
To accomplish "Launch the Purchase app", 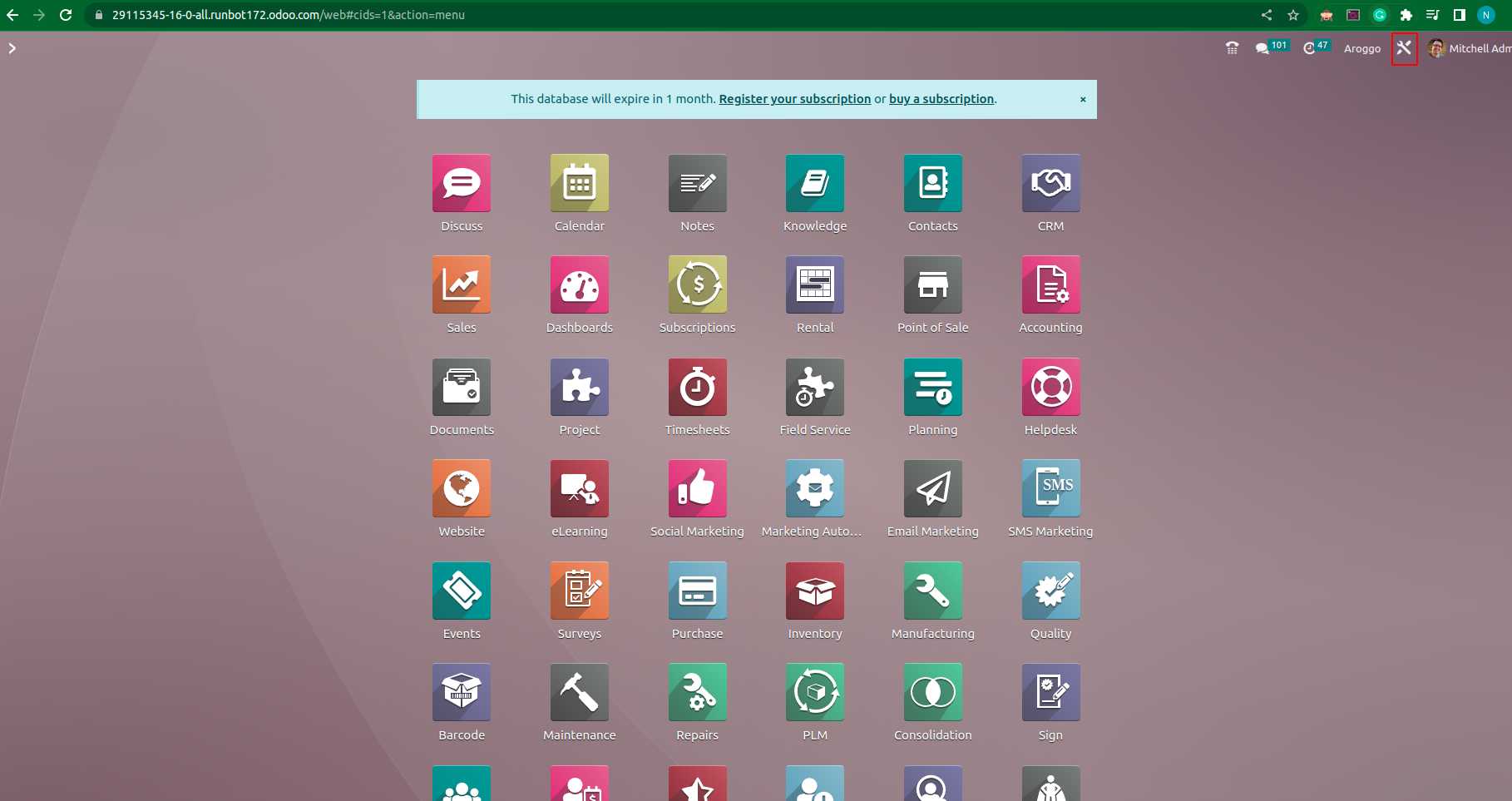I will click(697, 591).
